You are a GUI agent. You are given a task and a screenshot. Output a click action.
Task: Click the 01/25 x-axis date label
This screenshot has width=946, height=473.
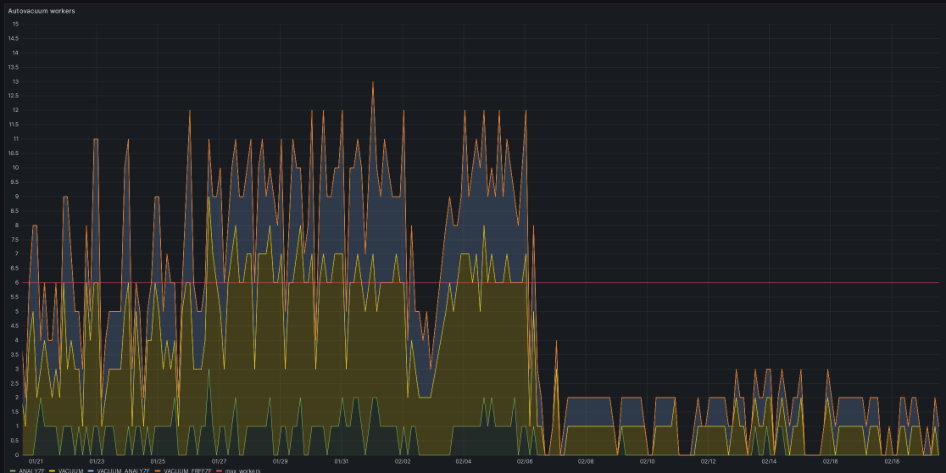coord(157,462)
